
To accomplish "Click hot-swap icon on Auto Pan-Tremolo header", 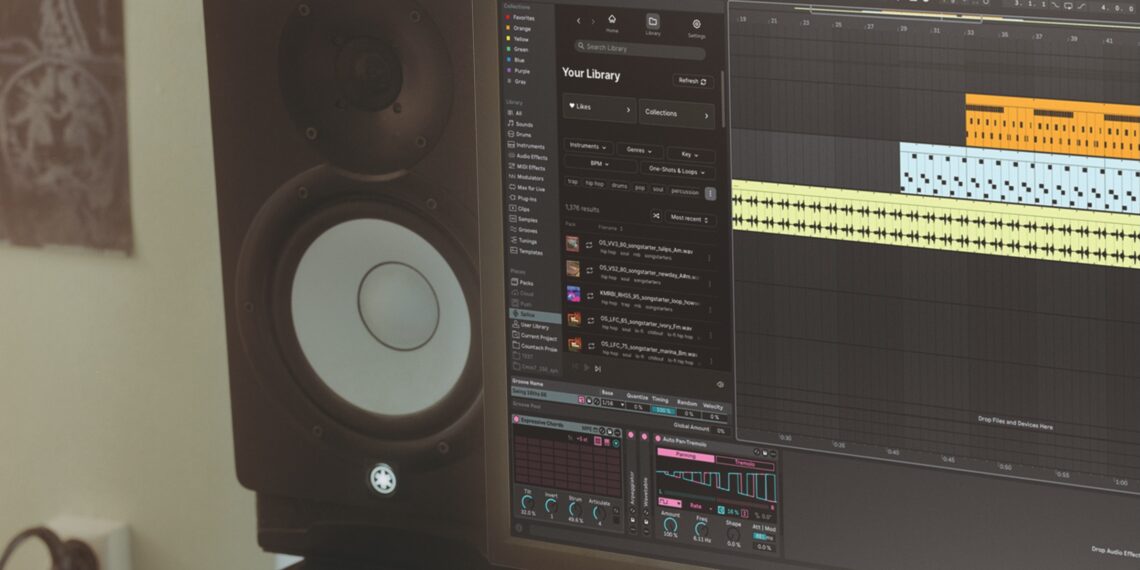I will (757, 452).
